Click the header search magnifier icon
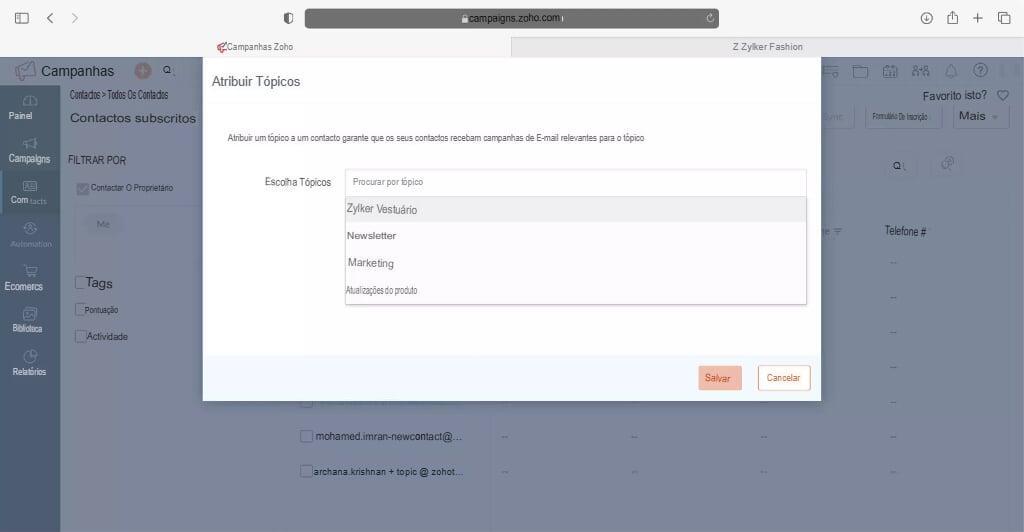Image resolution: width=1024 pixels, height=532 pixels. [168, 70]
